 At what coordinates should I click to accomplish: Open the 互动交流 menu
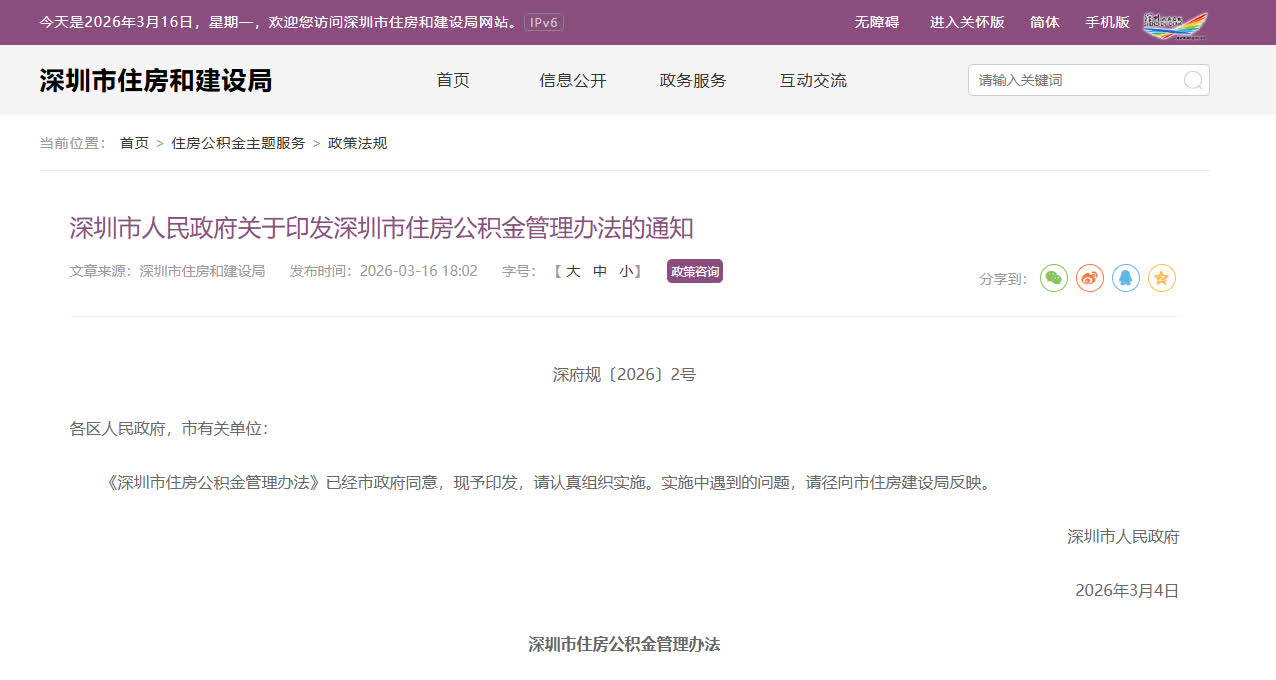click(813, 81)
